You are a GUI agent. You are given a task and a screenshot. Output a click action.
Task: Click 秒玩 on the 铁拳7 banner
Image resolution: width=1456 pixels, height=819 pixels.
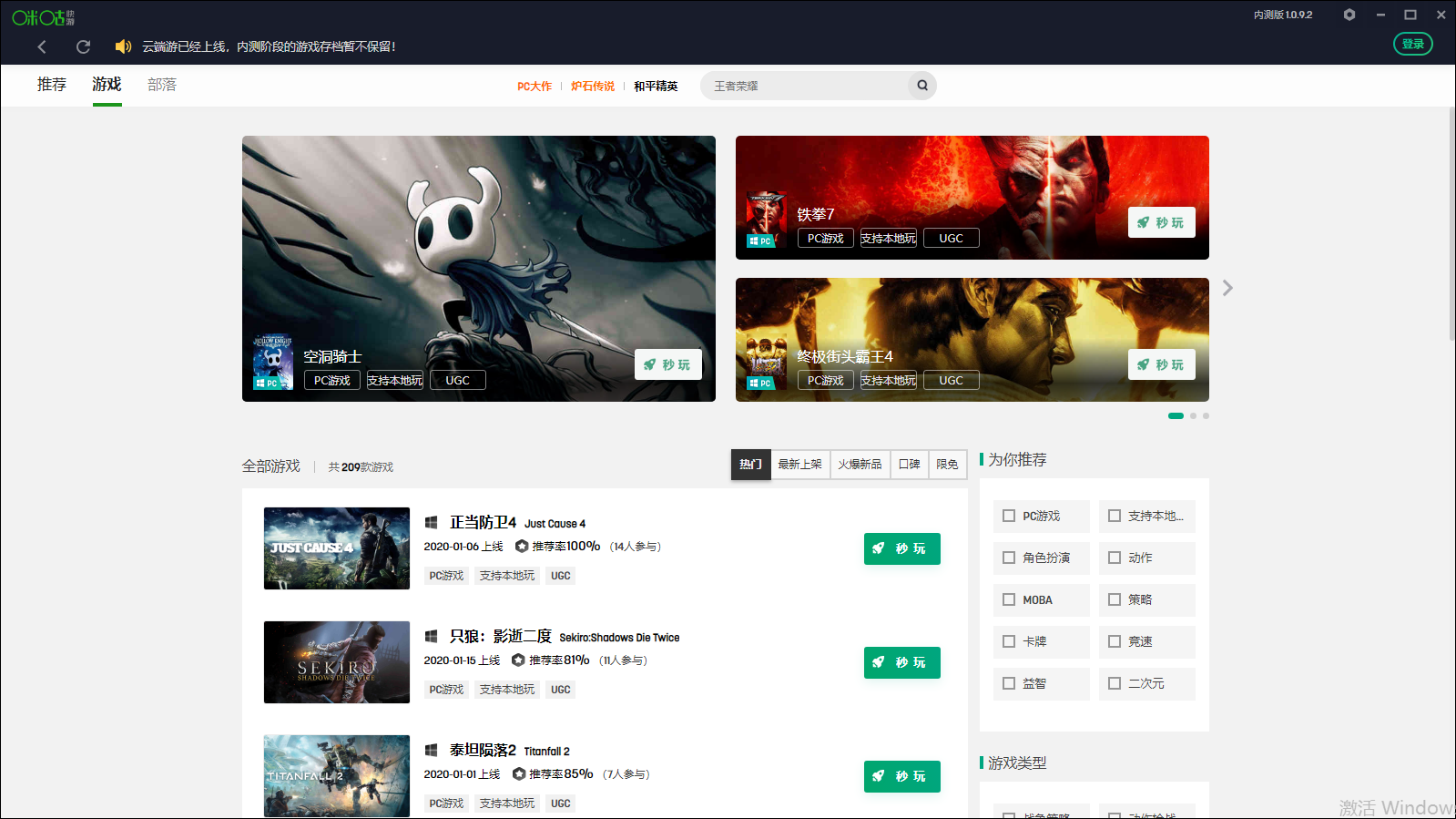tap(1162, 222)
